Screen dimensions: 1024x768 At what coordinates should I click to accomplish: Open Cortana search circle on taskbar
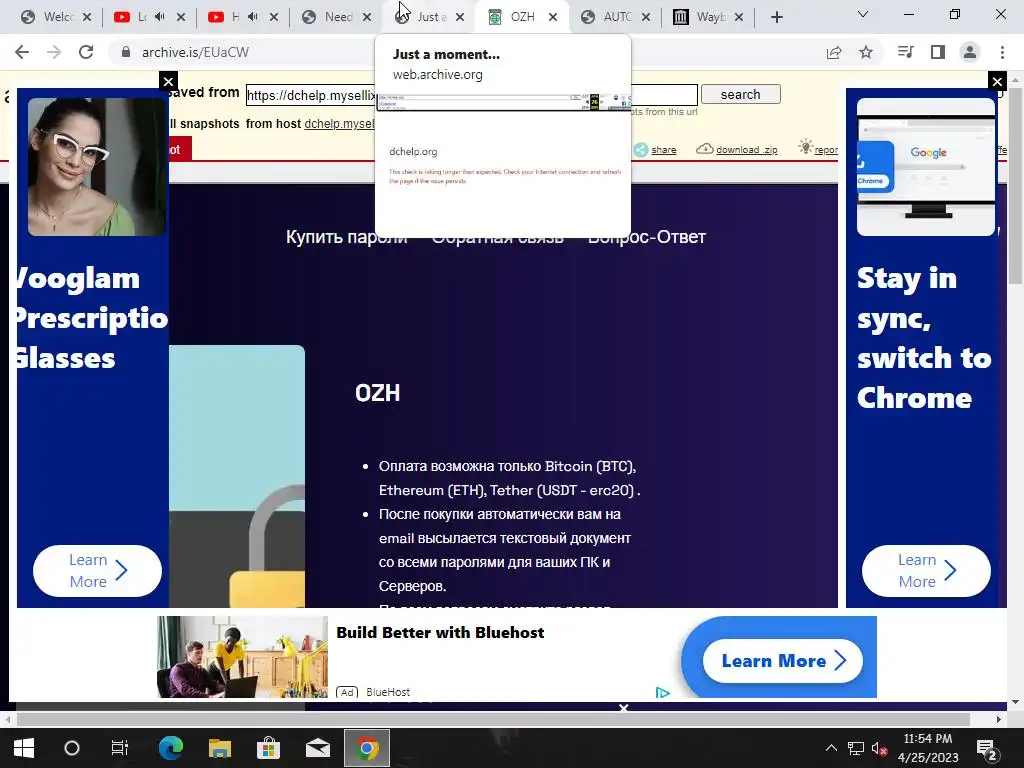pyautogui.click(x=72, y=748)
